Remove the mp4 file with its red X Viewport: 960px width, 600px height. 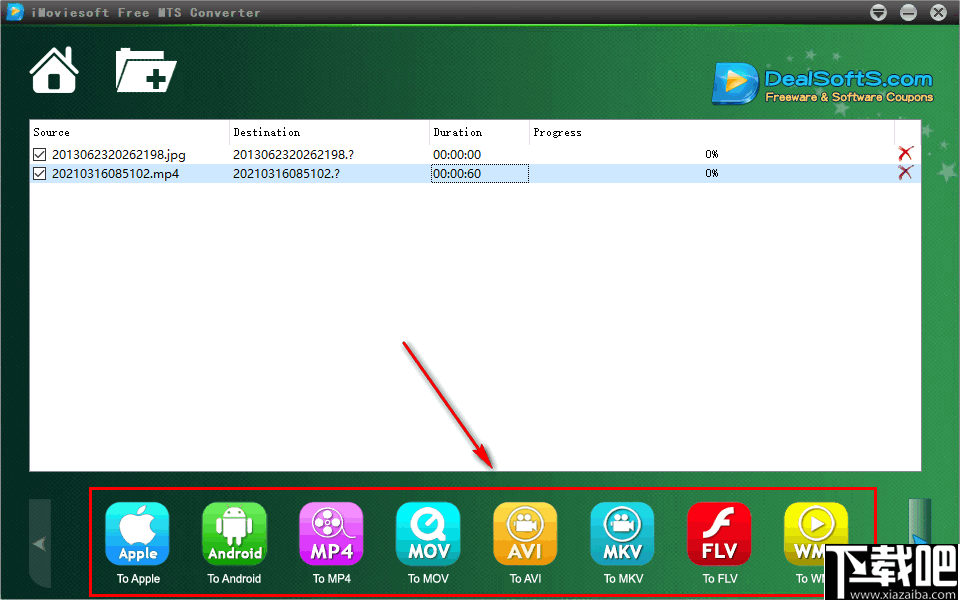pyautogui.click(x=905, y=172)
